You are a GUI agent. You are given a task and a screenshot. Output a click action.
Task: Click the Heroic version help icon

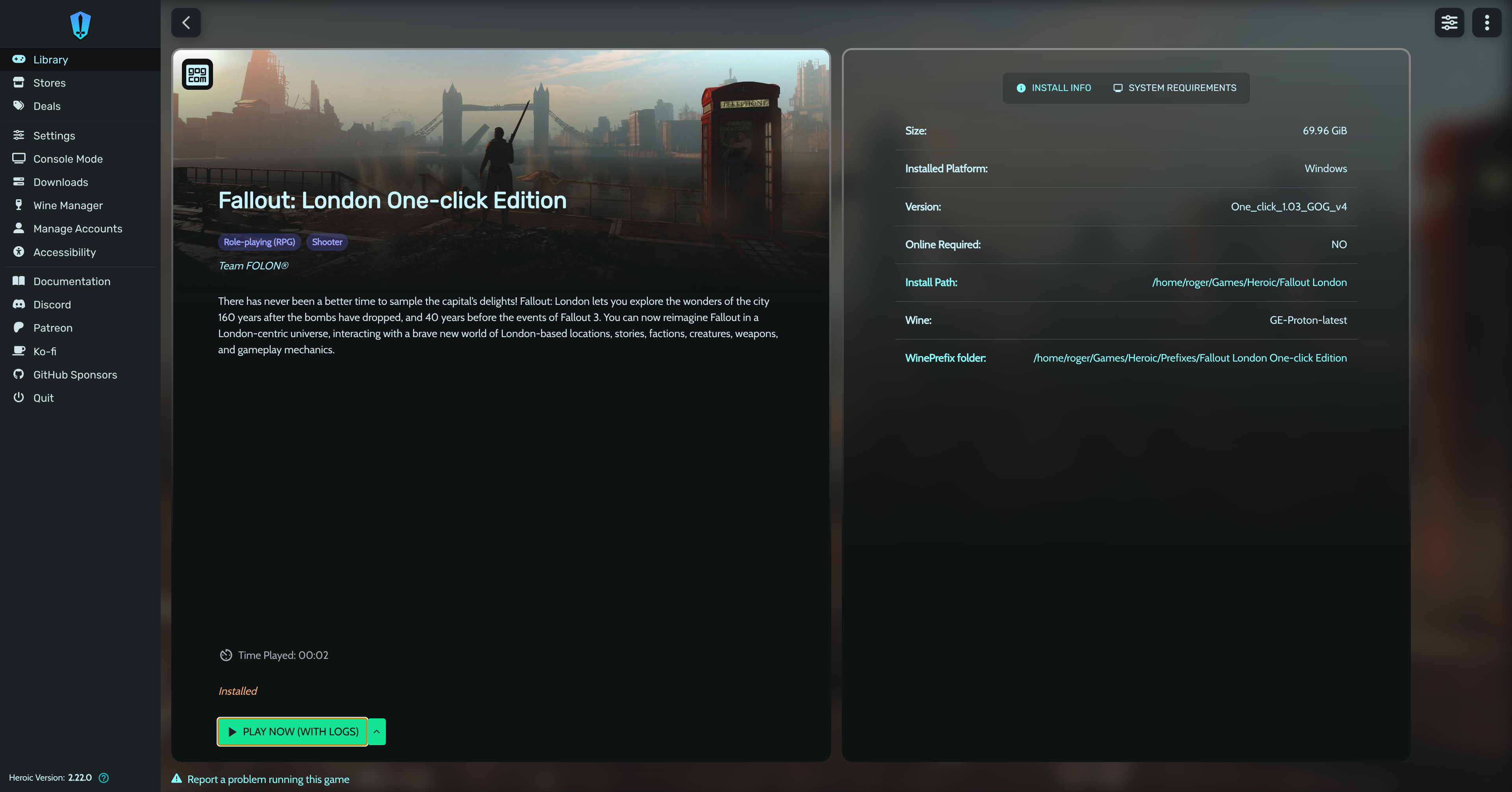104,778
